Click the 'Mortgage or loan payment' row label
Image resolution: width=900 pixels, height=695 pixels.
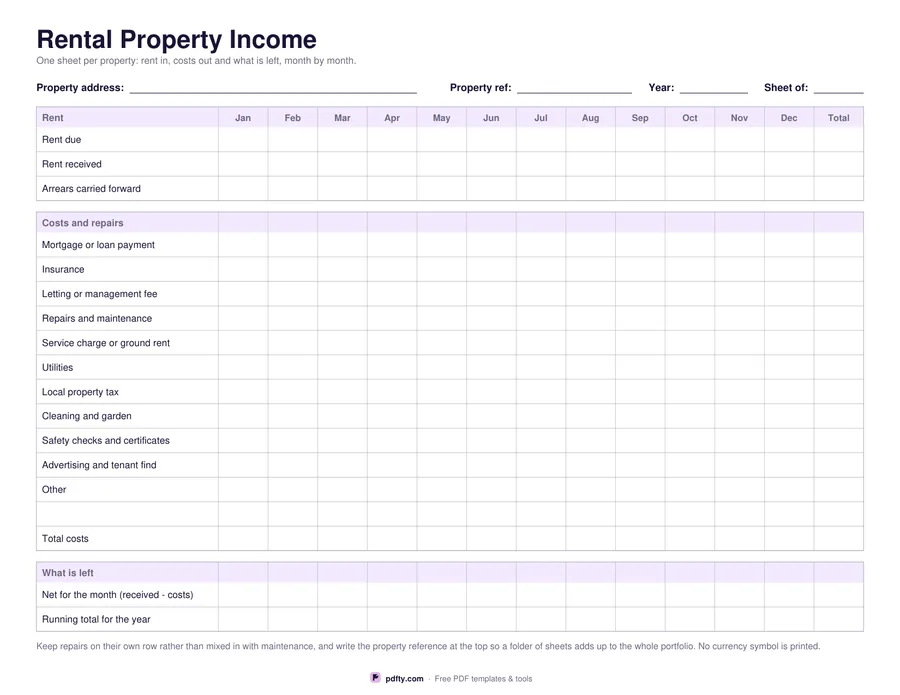(98, 244)
